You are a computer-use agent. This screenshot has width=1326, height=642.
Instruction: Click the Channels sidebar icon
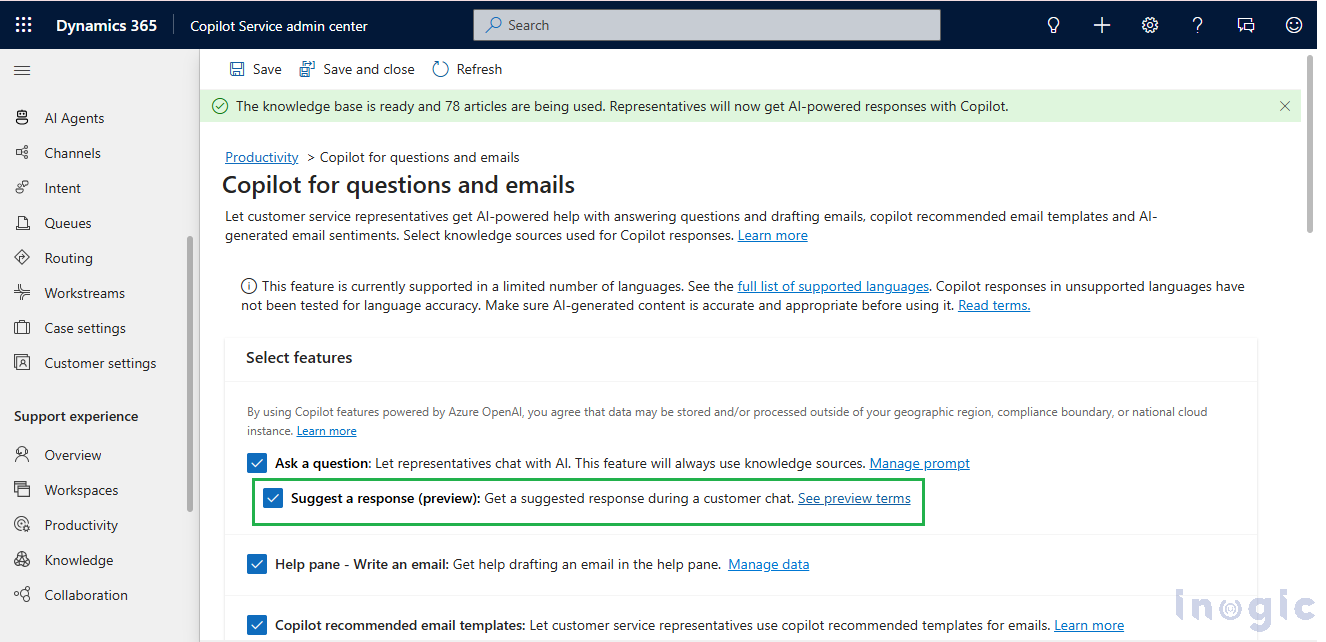[22, 153]
